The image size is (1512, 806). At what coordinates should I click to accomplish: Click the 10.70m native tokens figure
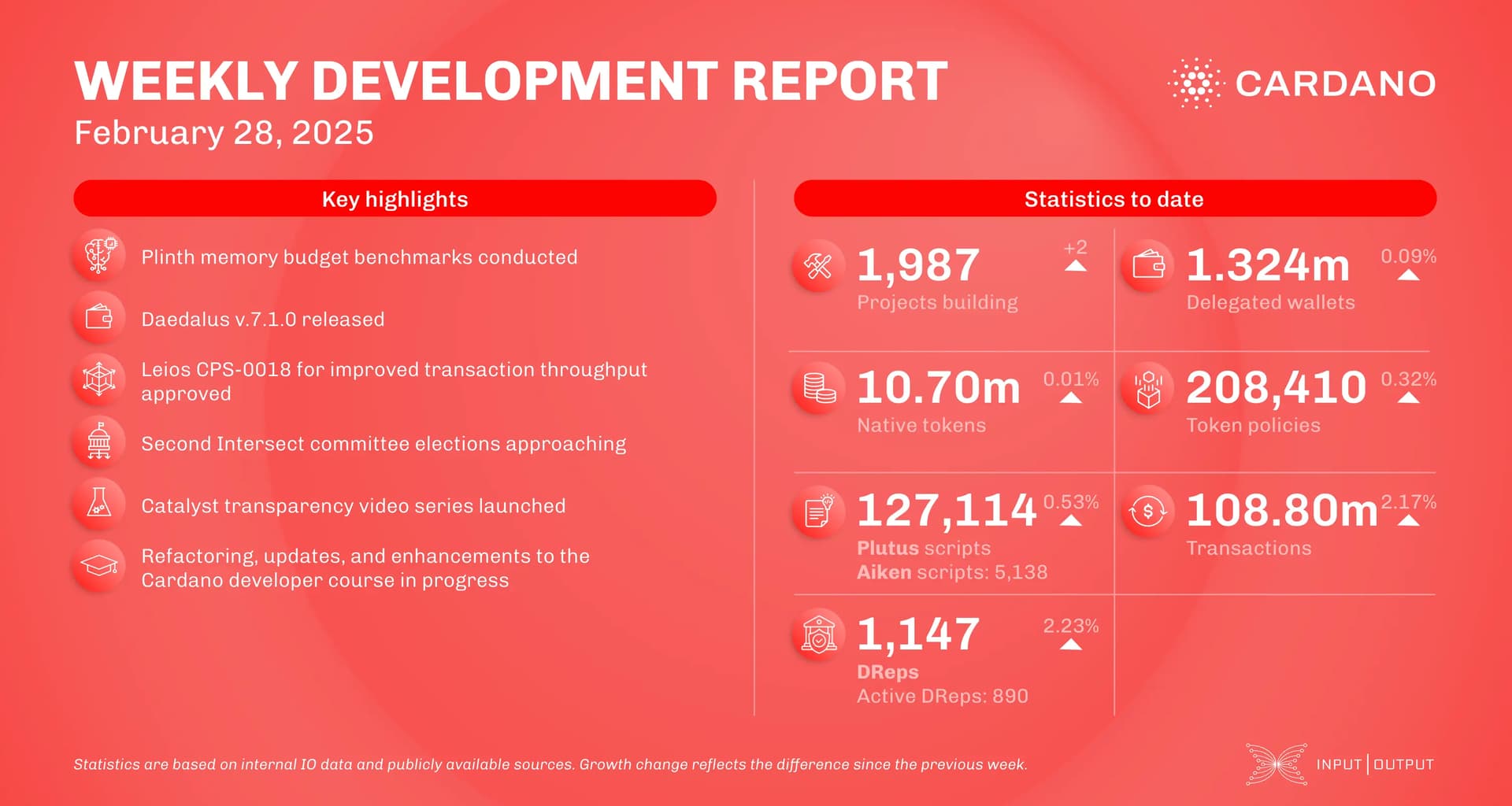pyautogui.click(x=939, y=388)
